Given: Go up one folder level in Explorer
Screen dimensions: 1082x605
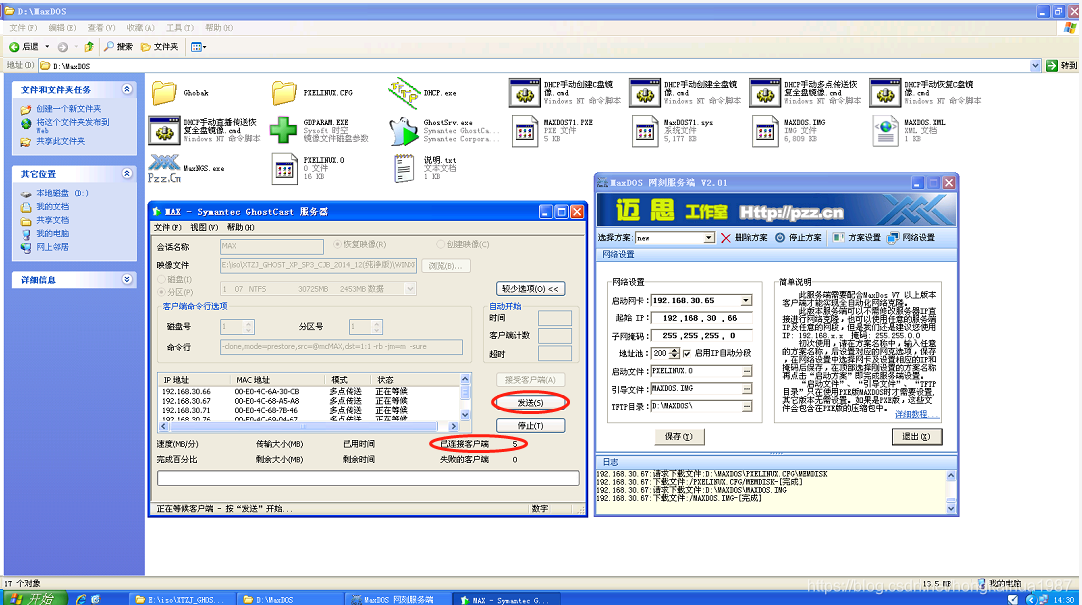Looking at the screenshot, I should [x=89, y=47].
